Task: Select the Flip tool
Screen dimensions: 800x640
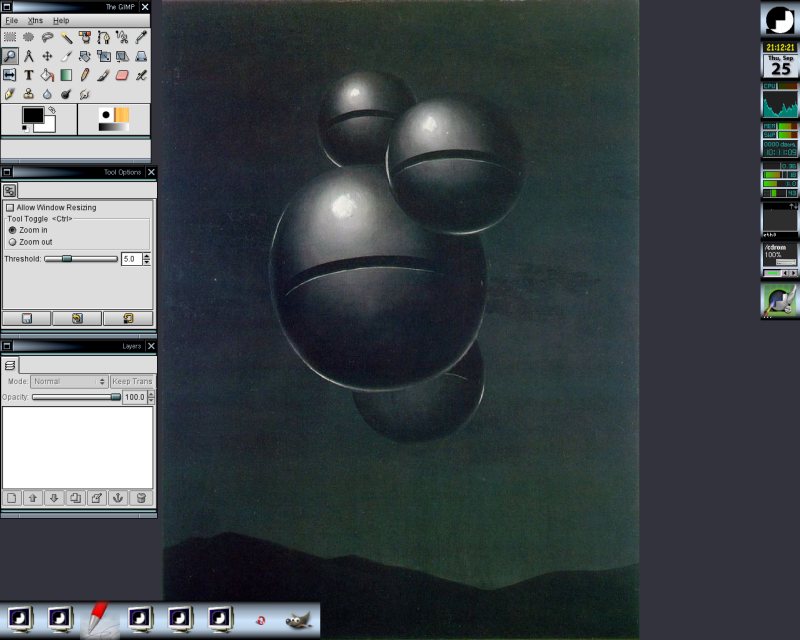Action: pyautogui.click(x=10, y=75)
